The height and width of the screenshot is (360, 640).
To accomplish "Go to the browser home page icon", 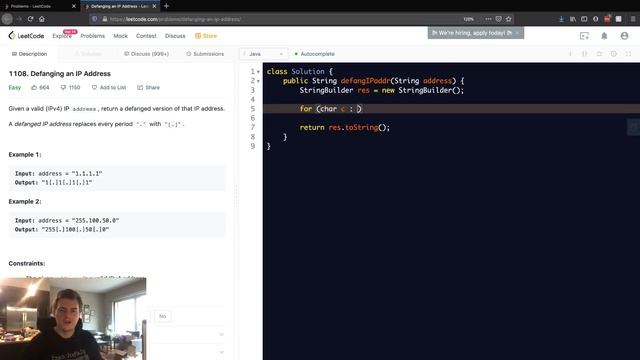I will click(42, 19).
